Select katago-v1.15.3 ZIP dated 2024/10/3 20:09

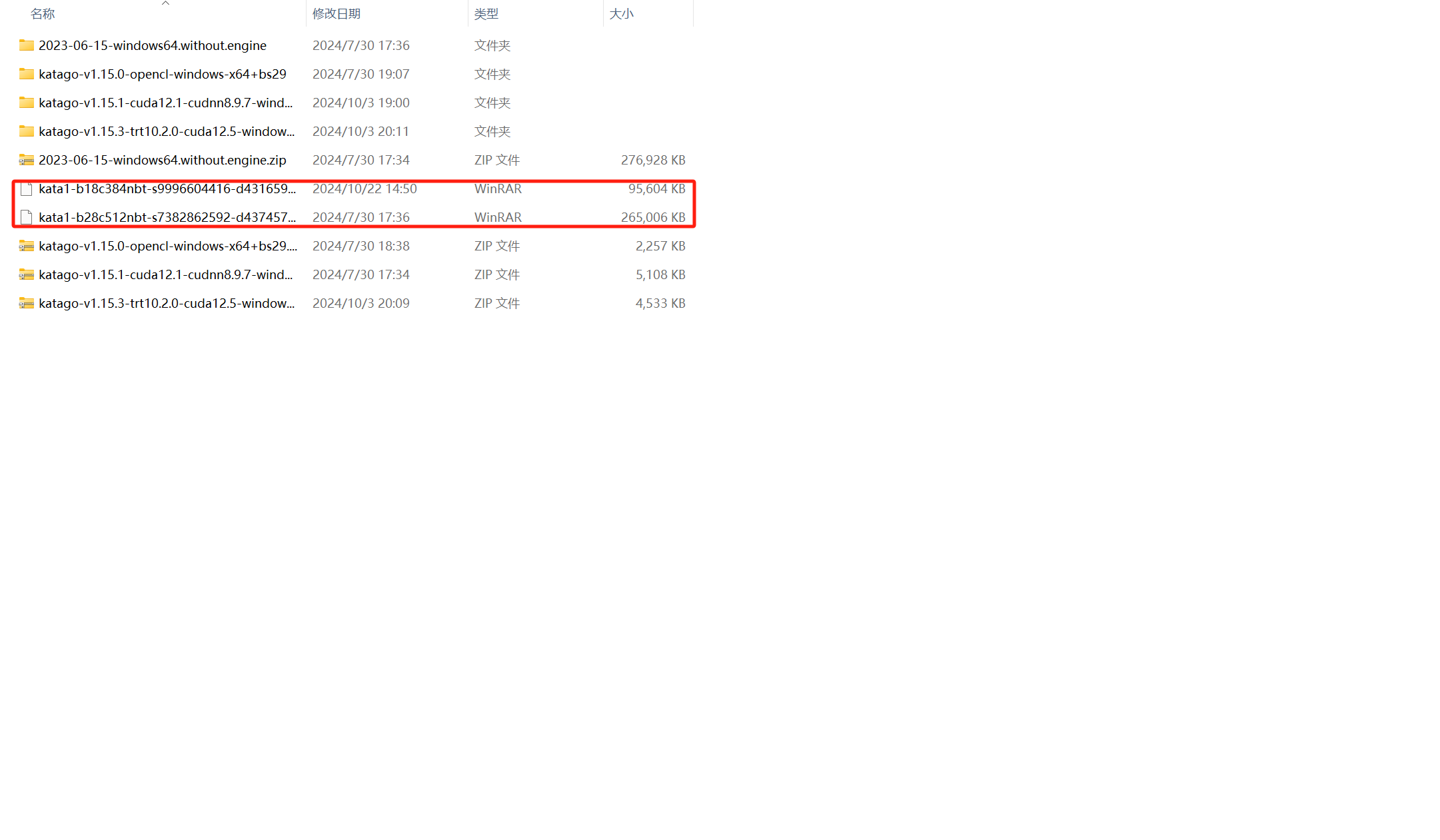coord(167,303)
